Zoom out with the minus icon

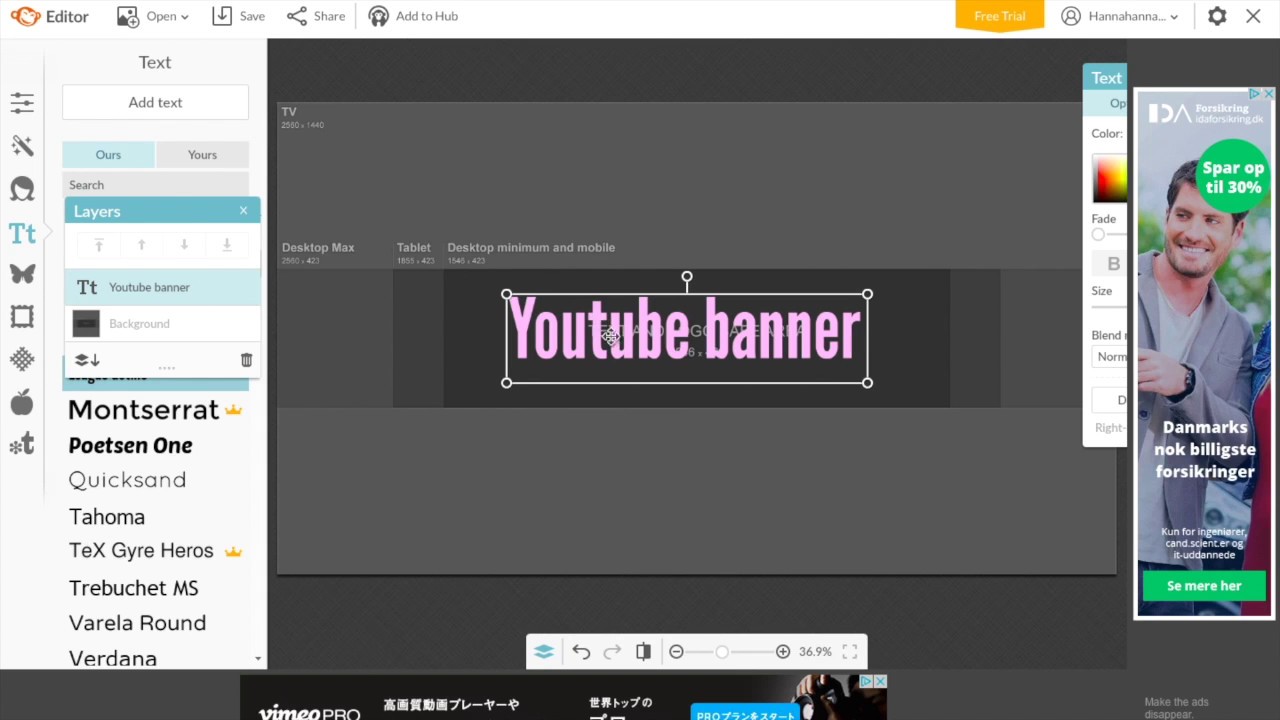[676, 652]
